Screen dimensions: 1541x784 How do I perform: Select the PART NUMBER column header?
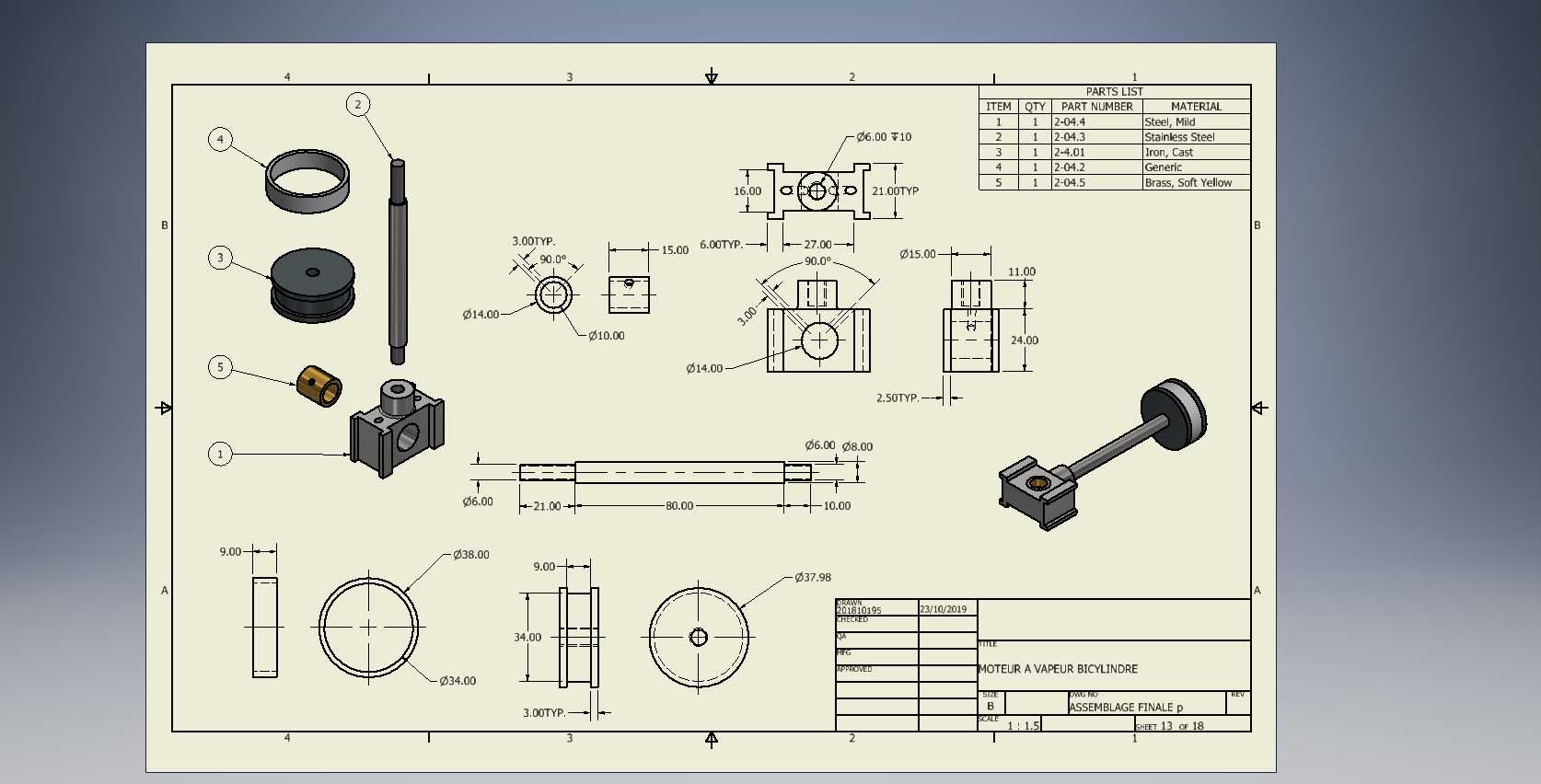1096,107
